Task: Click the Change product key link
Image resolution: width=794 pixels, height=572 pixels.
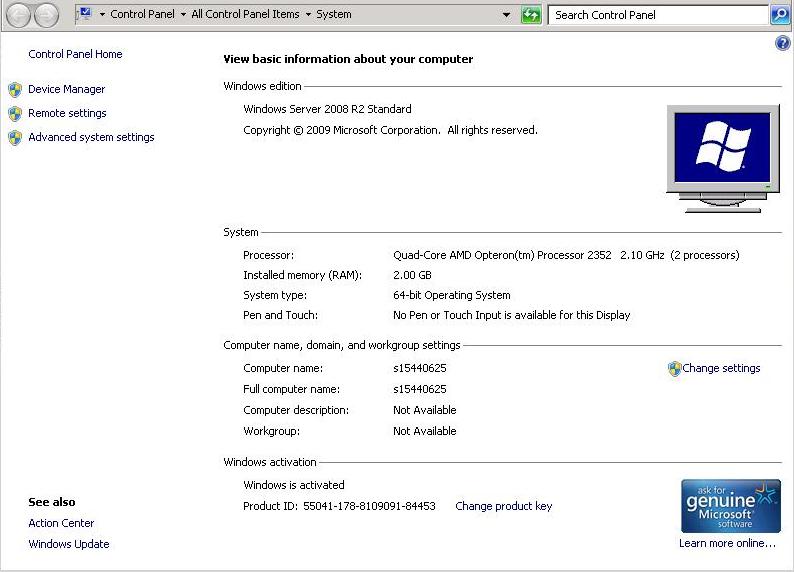Action: [503, 506]
